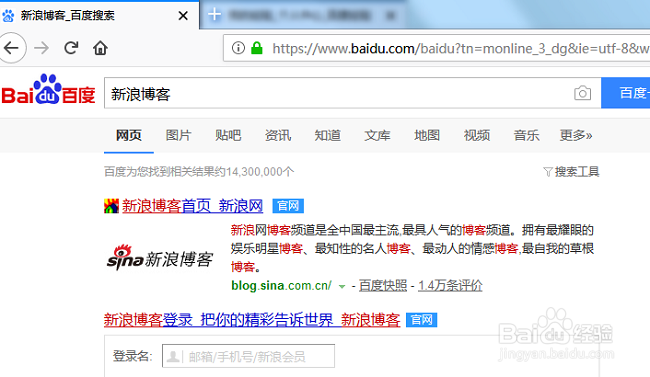The height and width of the screenshot is (377, 650).
Task: Go back with the browser back arrow
Action: 11,48
